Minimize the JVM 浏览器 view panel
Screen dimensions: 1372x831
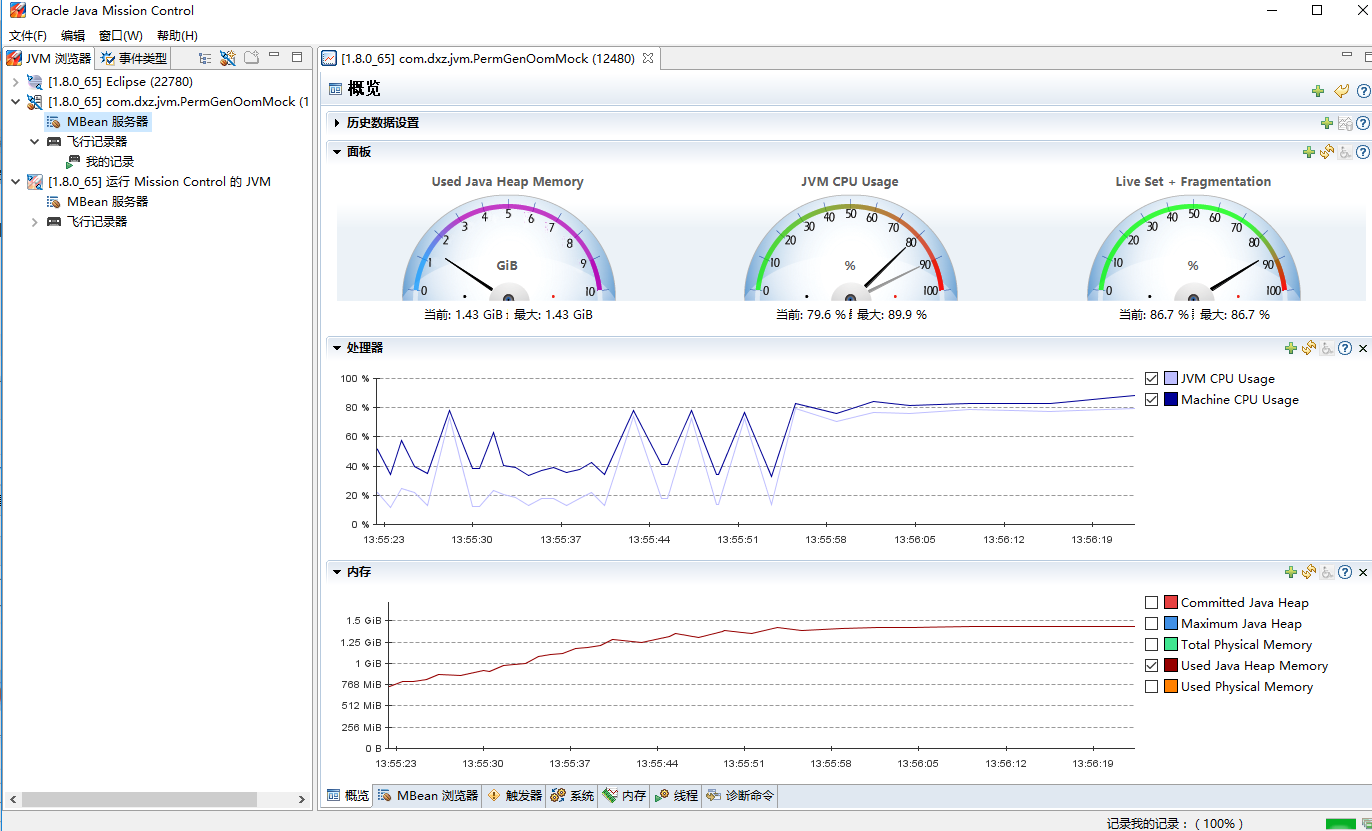274,56
